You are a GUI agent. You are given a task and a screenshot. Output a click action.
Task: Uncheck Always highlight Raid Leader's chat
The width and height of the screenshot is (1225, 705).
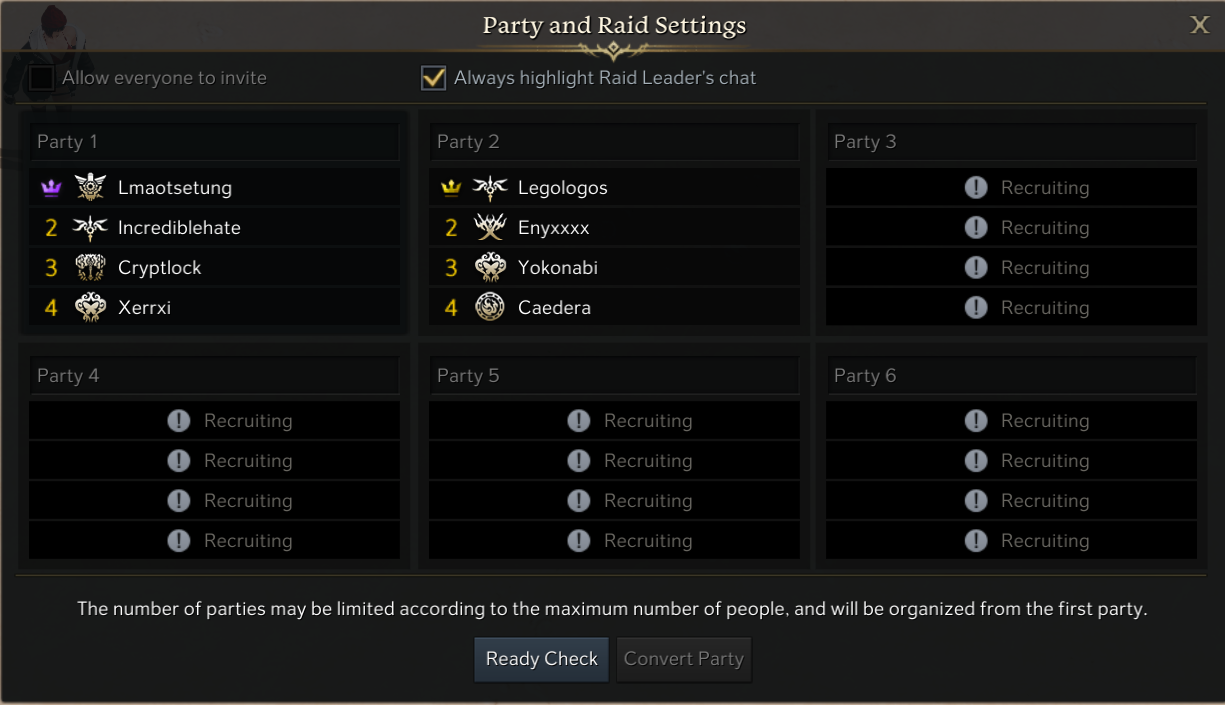[x=433, y=78]
